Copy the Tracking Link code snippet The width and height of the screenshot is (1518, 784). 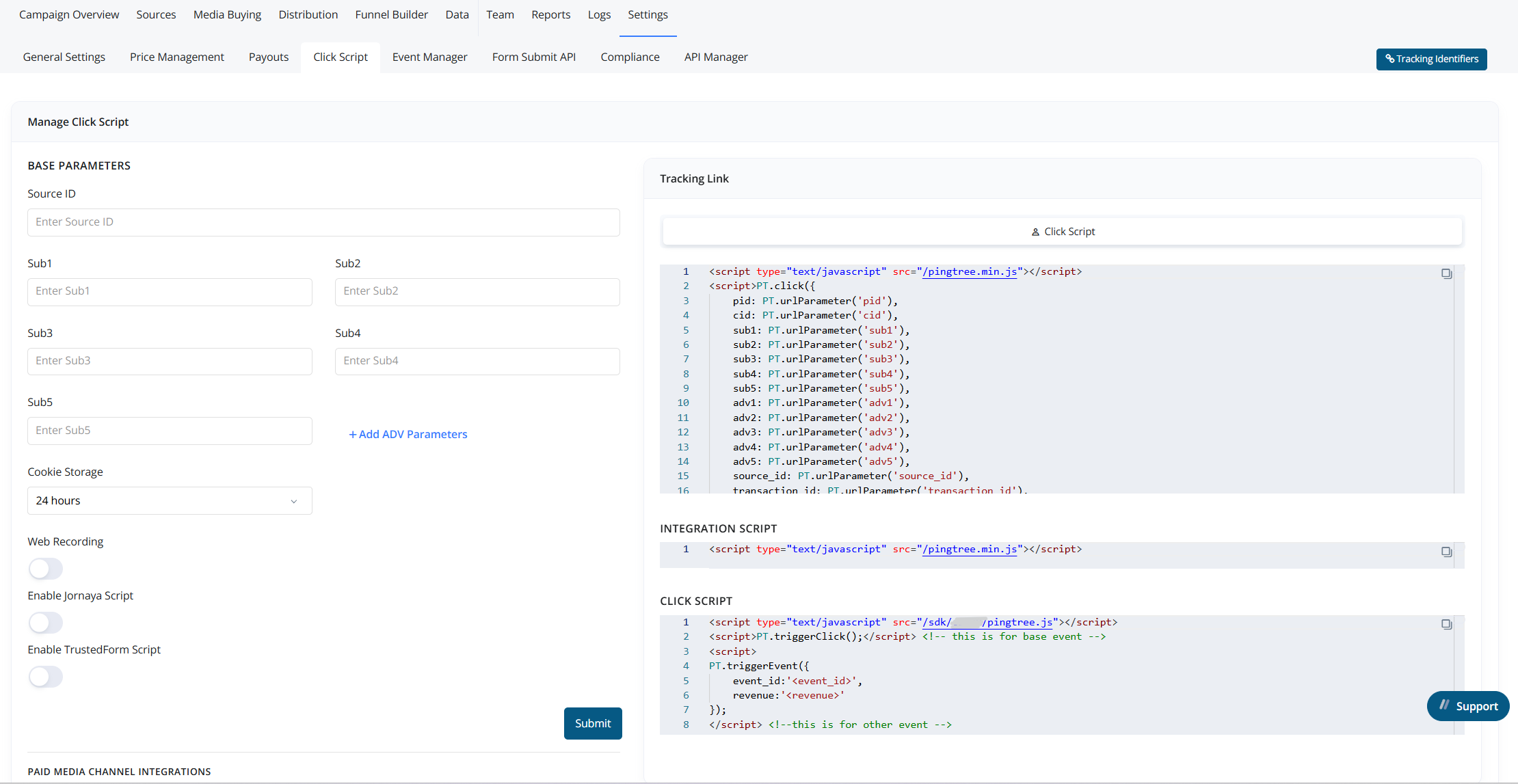(x=1446, y=273)
